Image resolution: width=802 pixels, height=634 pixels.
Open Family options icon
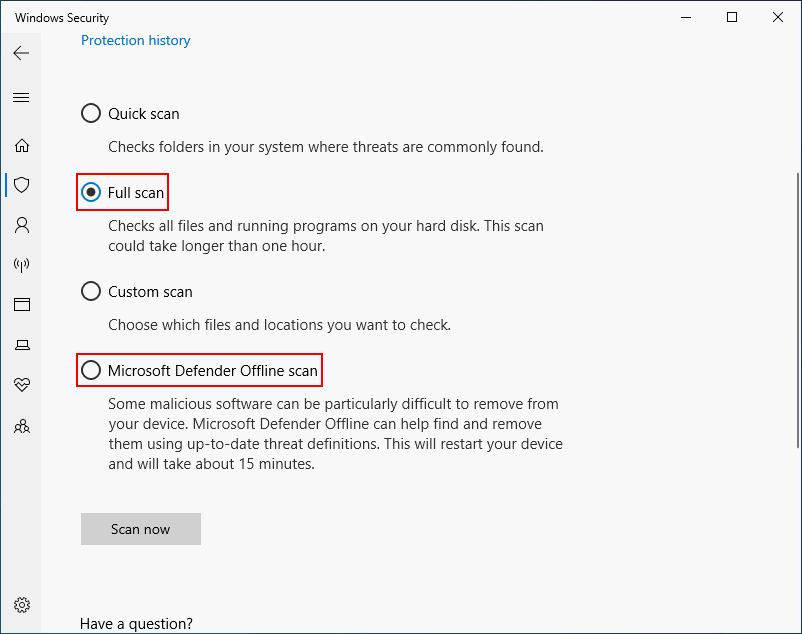(21, 426)
